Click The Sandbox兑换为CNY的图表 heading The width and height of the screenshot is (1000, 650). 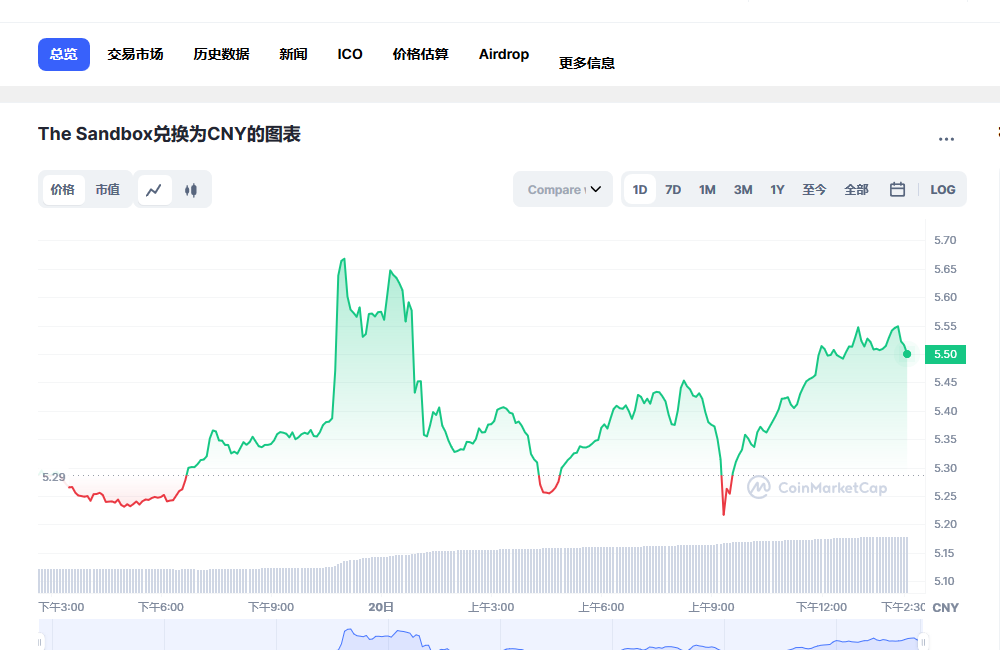pos(169,134)
